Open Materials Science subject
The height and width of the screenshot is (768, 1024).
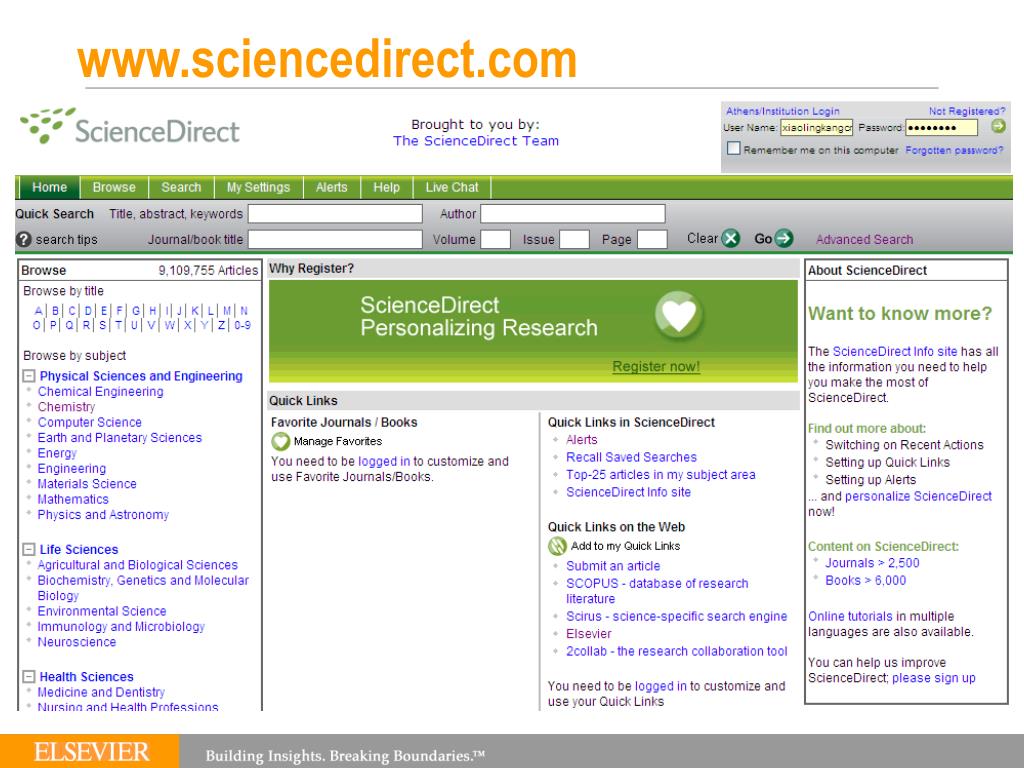(87, 484)
